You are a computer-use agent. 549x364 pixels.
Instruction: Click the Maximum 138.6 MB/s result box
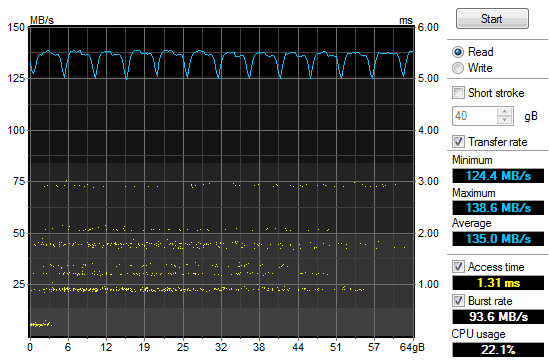[x=498, y=208]
